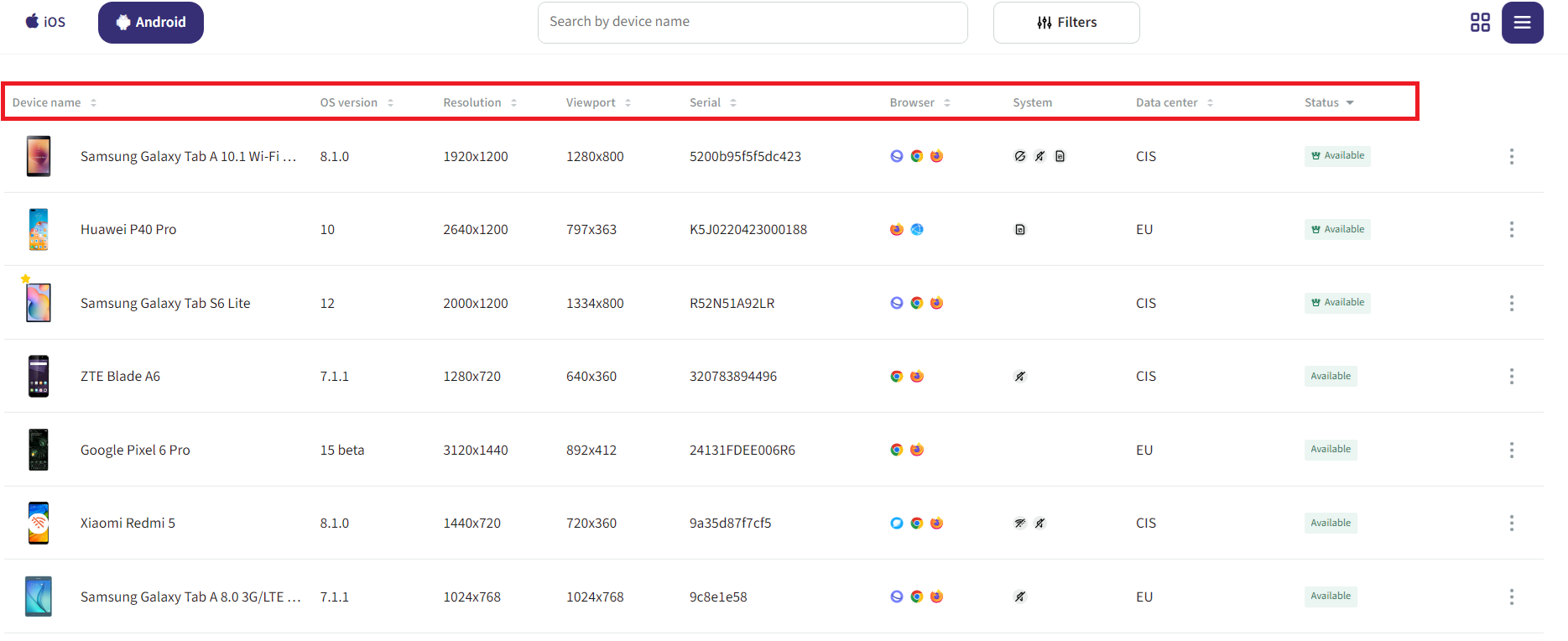Open more options for ZTE Blade A6
1568x641 pixels.
click(x=1512, y=376)
